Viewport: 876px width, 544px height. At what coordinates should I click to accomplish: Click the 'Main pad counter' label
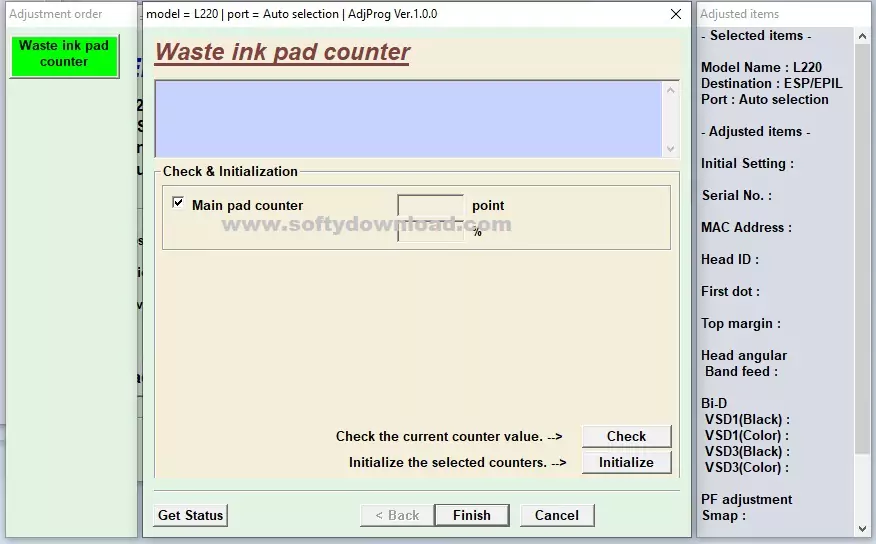point(247,206)
